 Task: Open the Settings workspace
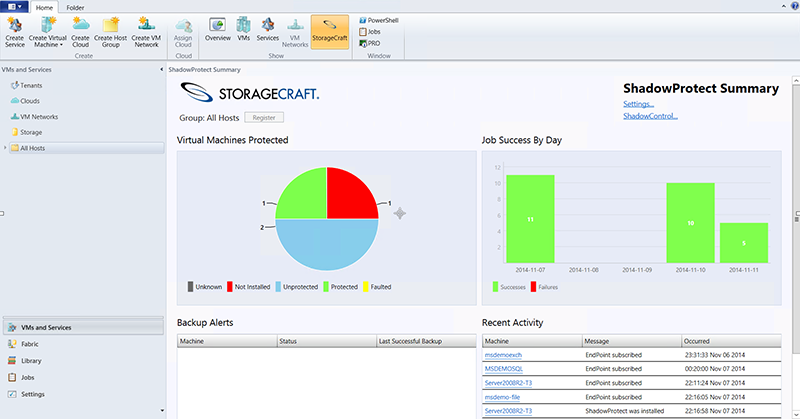(26, 394)
